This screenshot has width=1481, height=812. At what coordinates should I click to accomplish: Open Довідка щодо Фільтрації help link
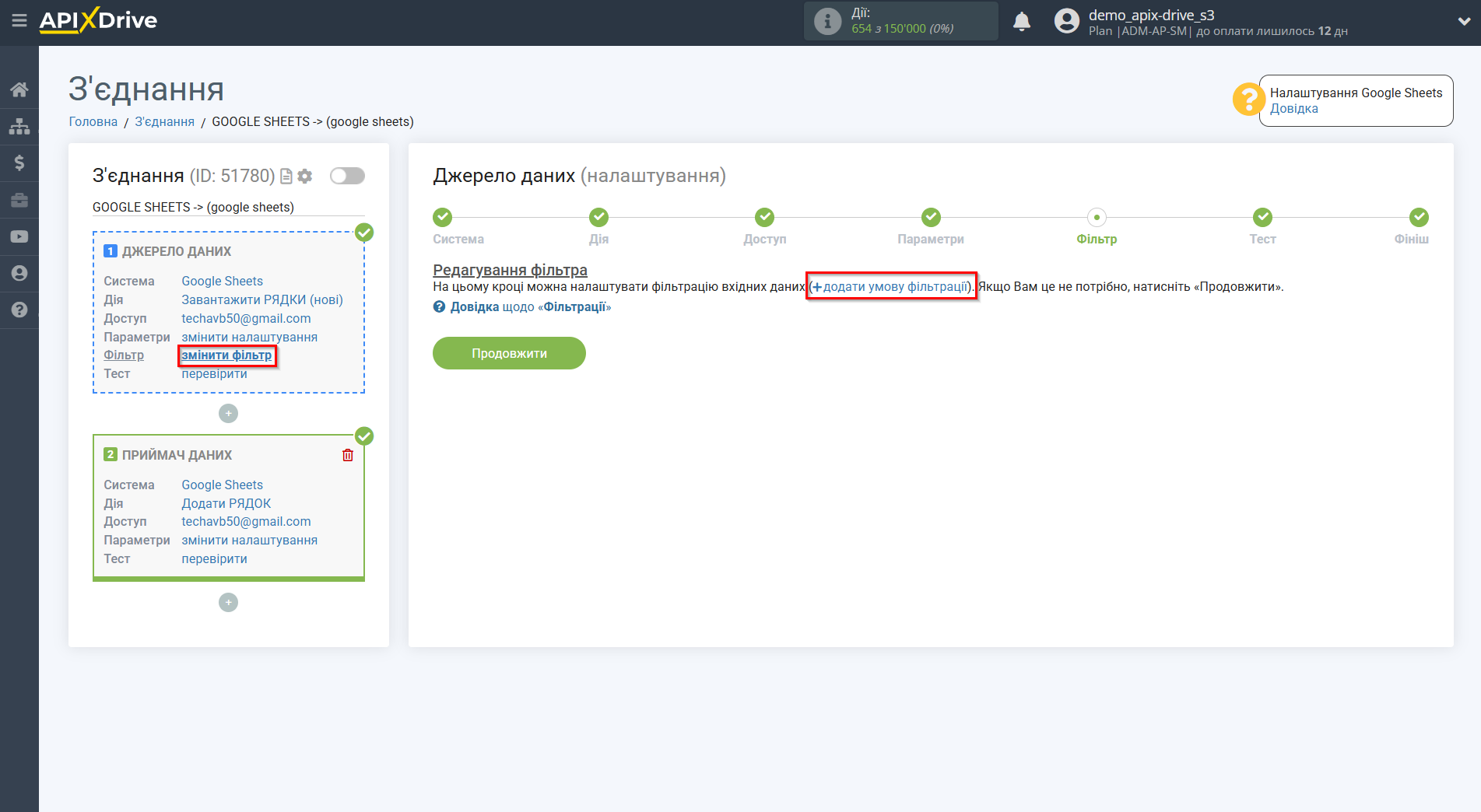[522, 307]
